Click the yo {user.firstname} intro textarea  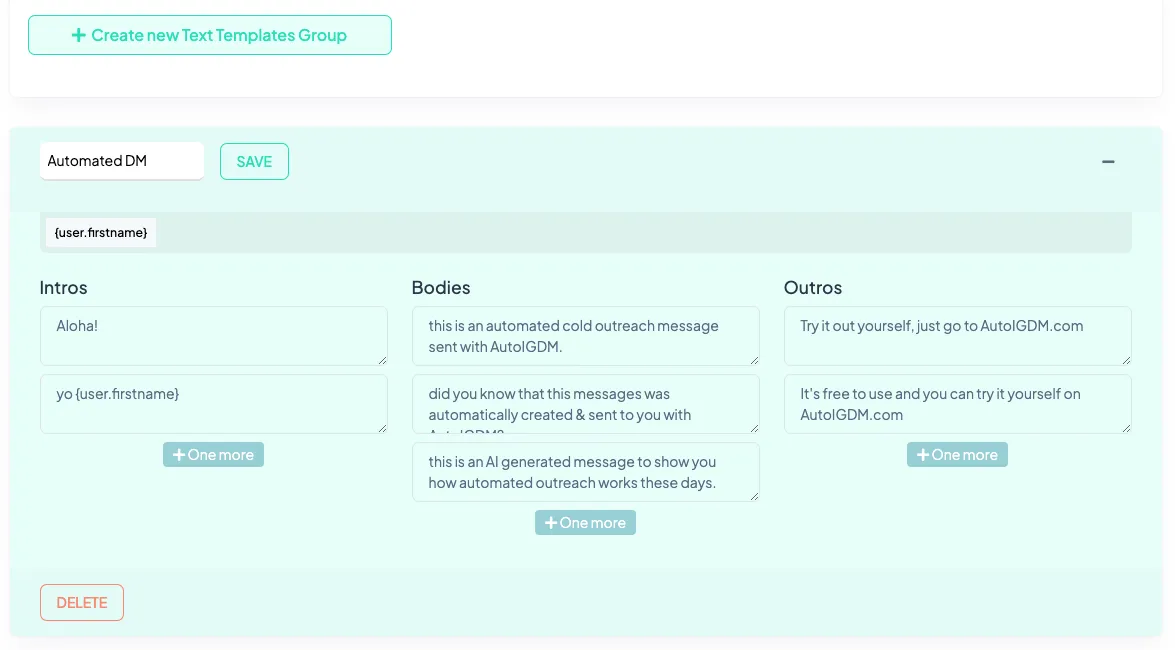(213, 403)
